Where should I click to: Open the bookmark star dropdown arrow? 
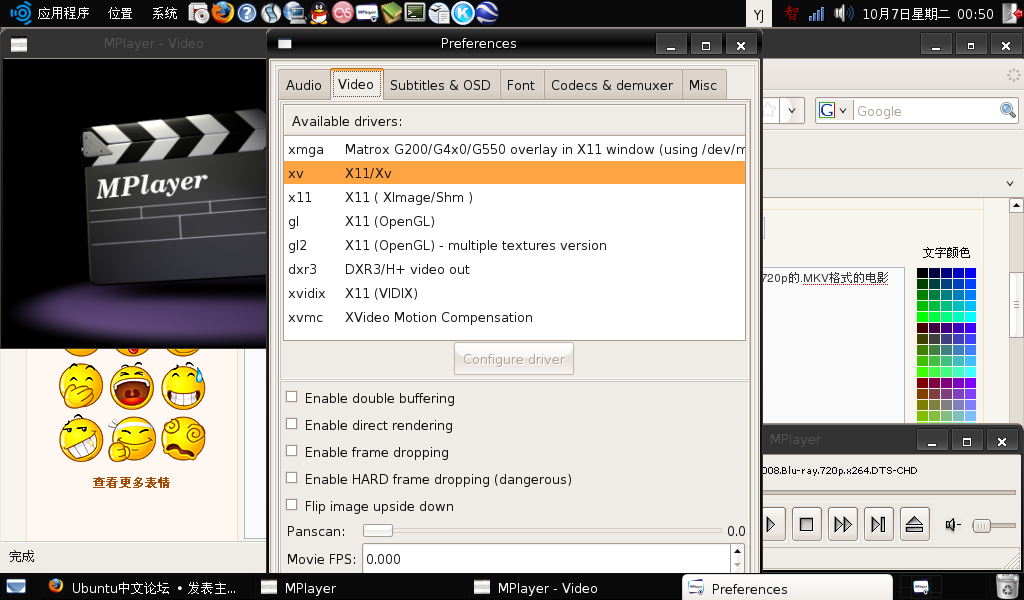tap(792, 110)
